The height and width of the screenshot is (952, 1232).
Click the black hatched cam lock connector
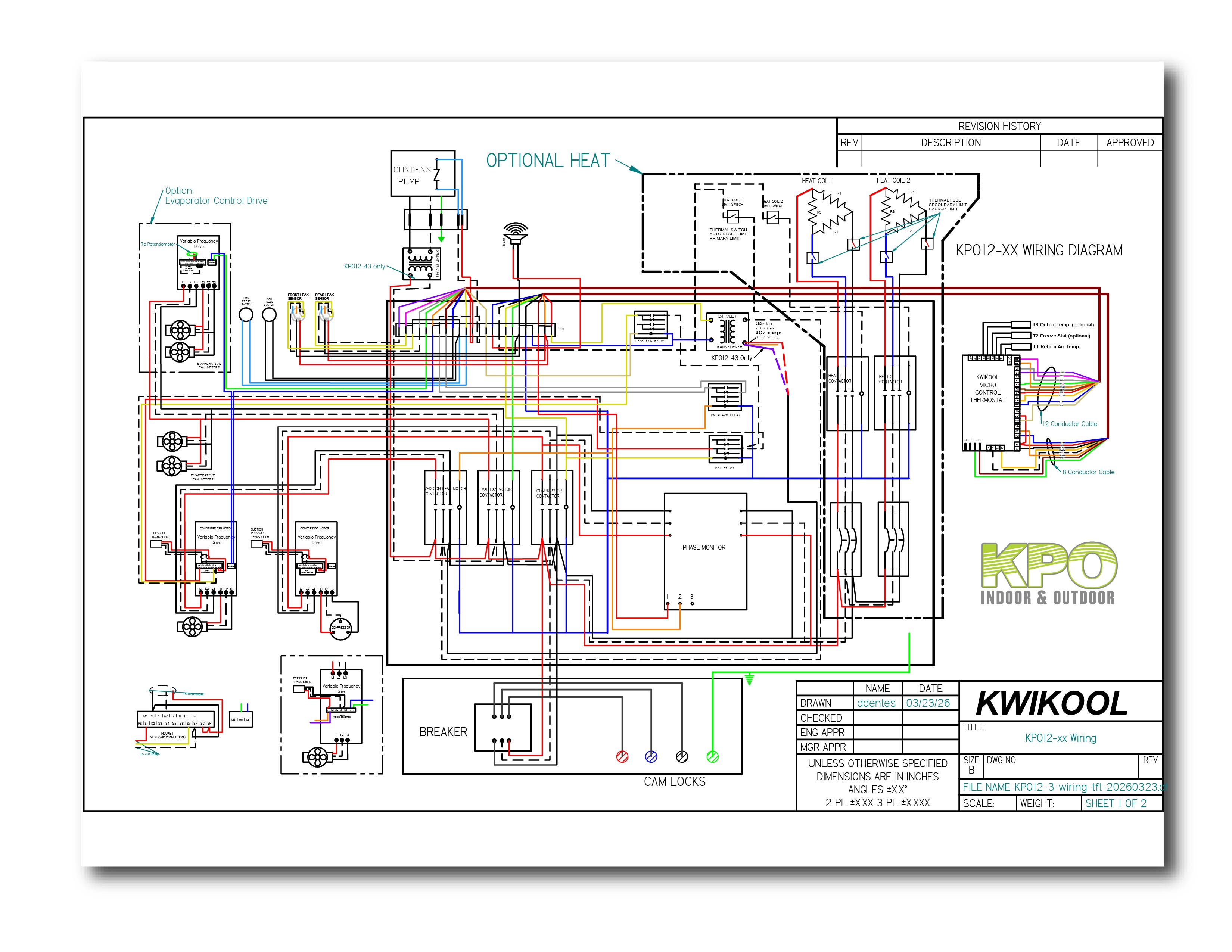pos(682,757)
